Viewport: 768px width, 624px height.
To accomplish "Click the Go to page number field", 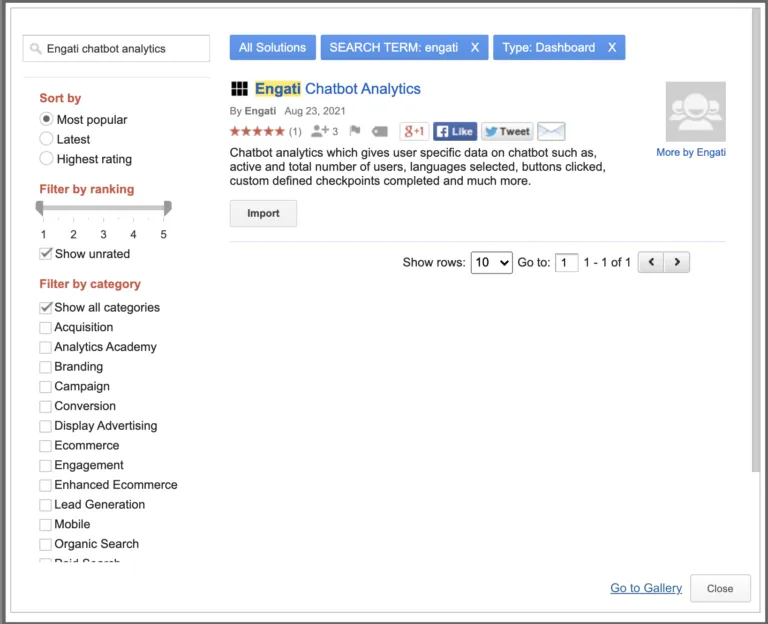I will coord(566,263).
